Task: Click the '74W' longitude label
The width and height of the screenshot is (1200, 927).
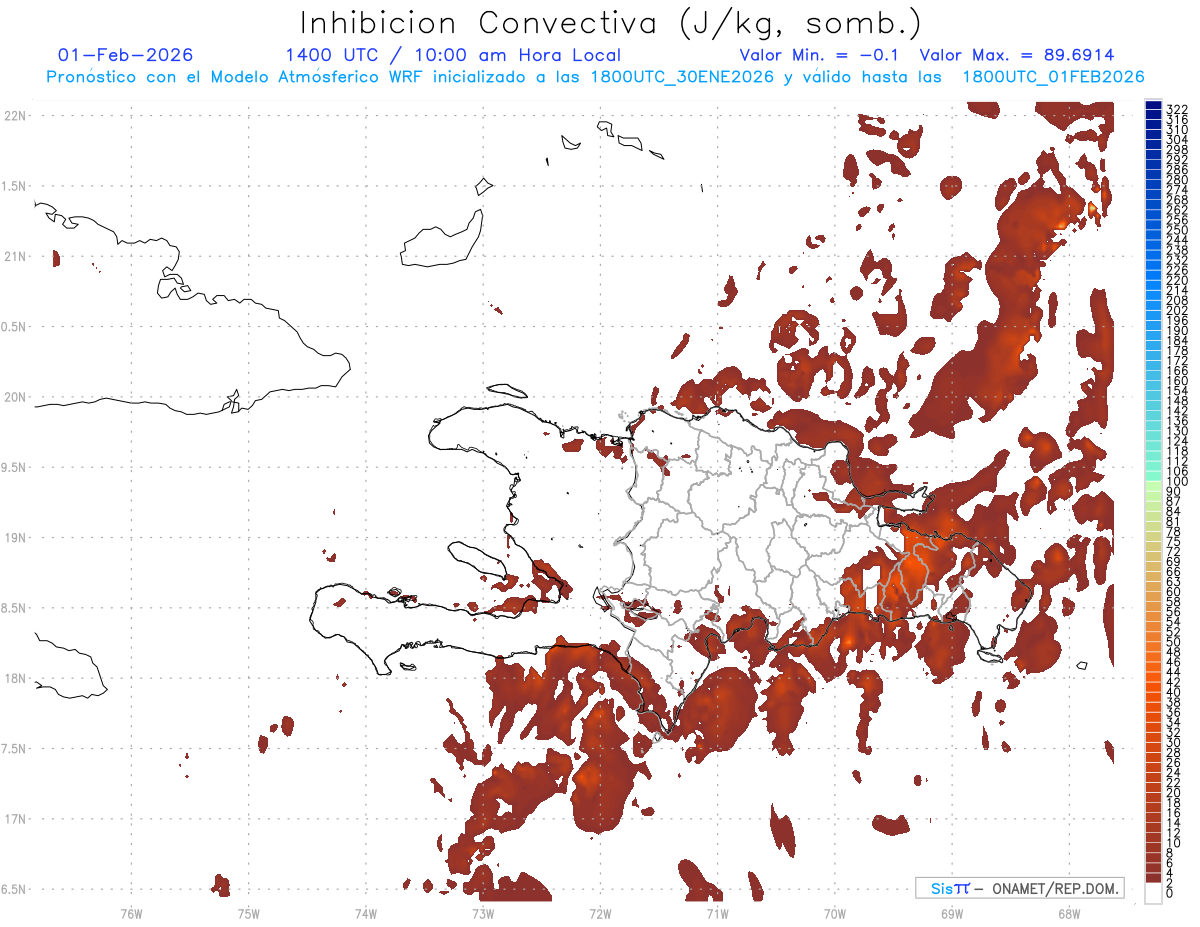Action: 365,913
